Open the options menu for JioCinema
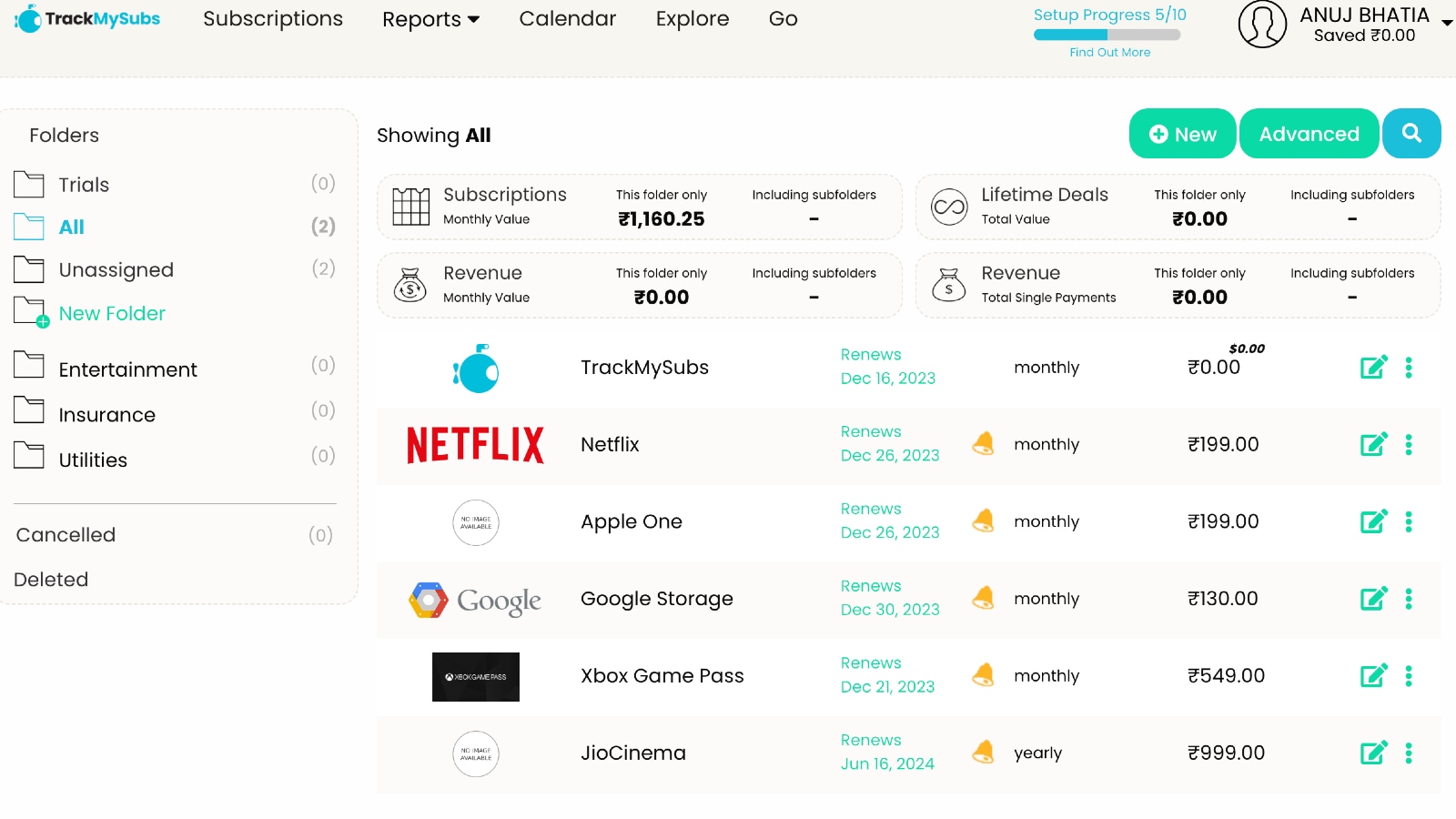Viewport: 1456px width, 819px height. tap(1409, 753)
